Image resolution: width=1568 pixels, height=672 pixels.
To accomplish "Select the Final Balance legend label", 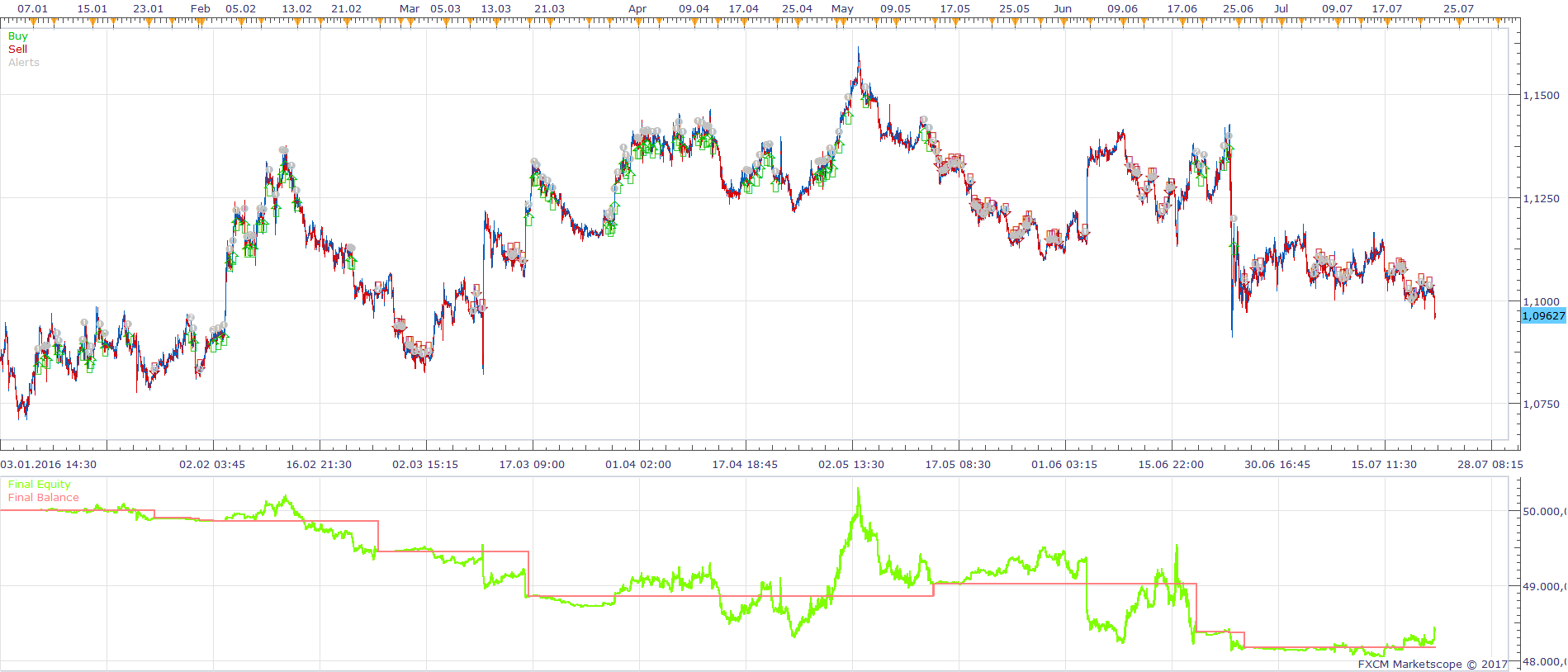I will [x=44, y=498].
